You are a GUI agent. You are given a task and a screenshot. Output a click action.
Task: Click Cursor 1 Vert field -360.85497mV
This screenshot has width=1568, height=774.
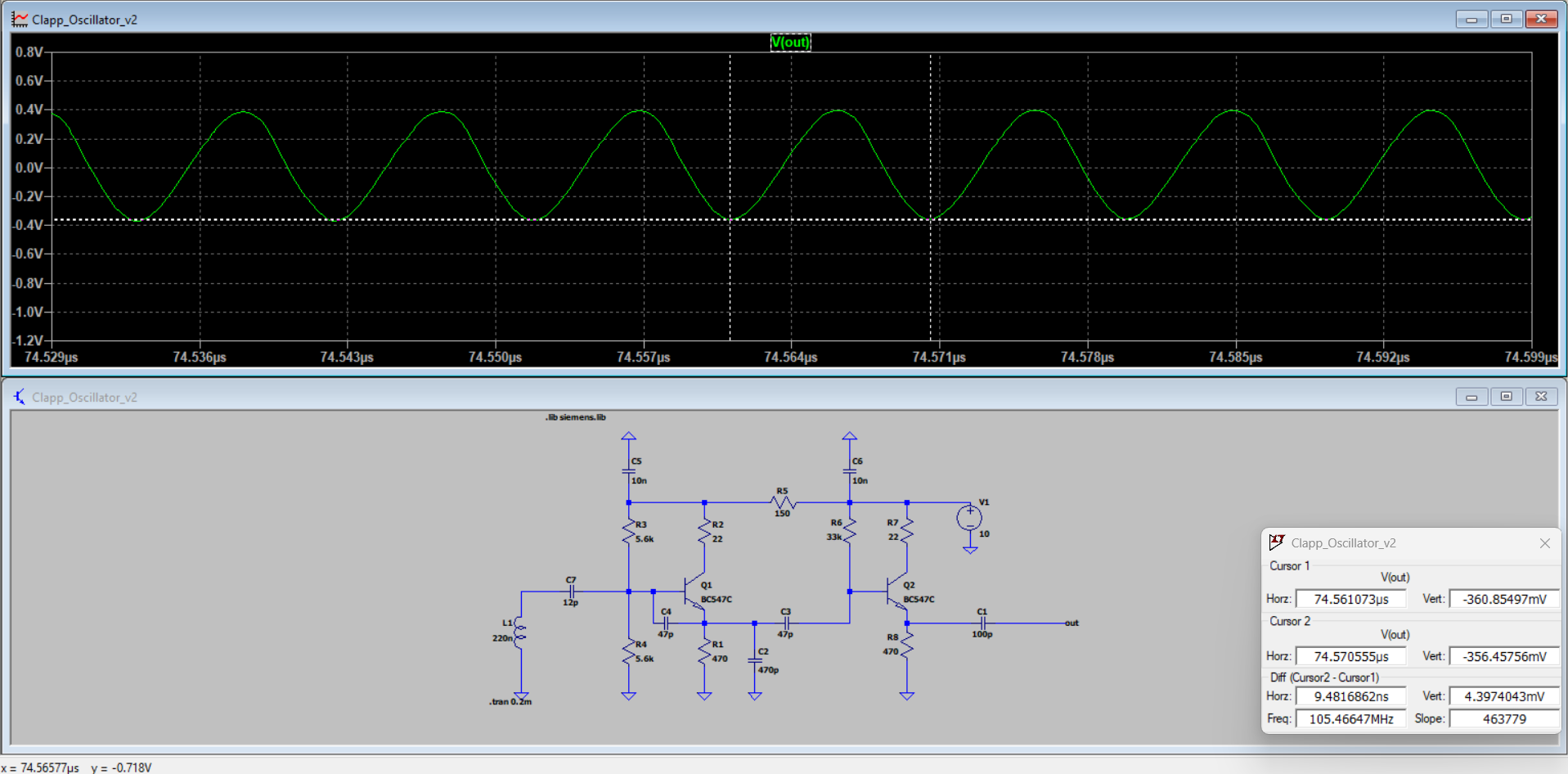(1504, 599)
